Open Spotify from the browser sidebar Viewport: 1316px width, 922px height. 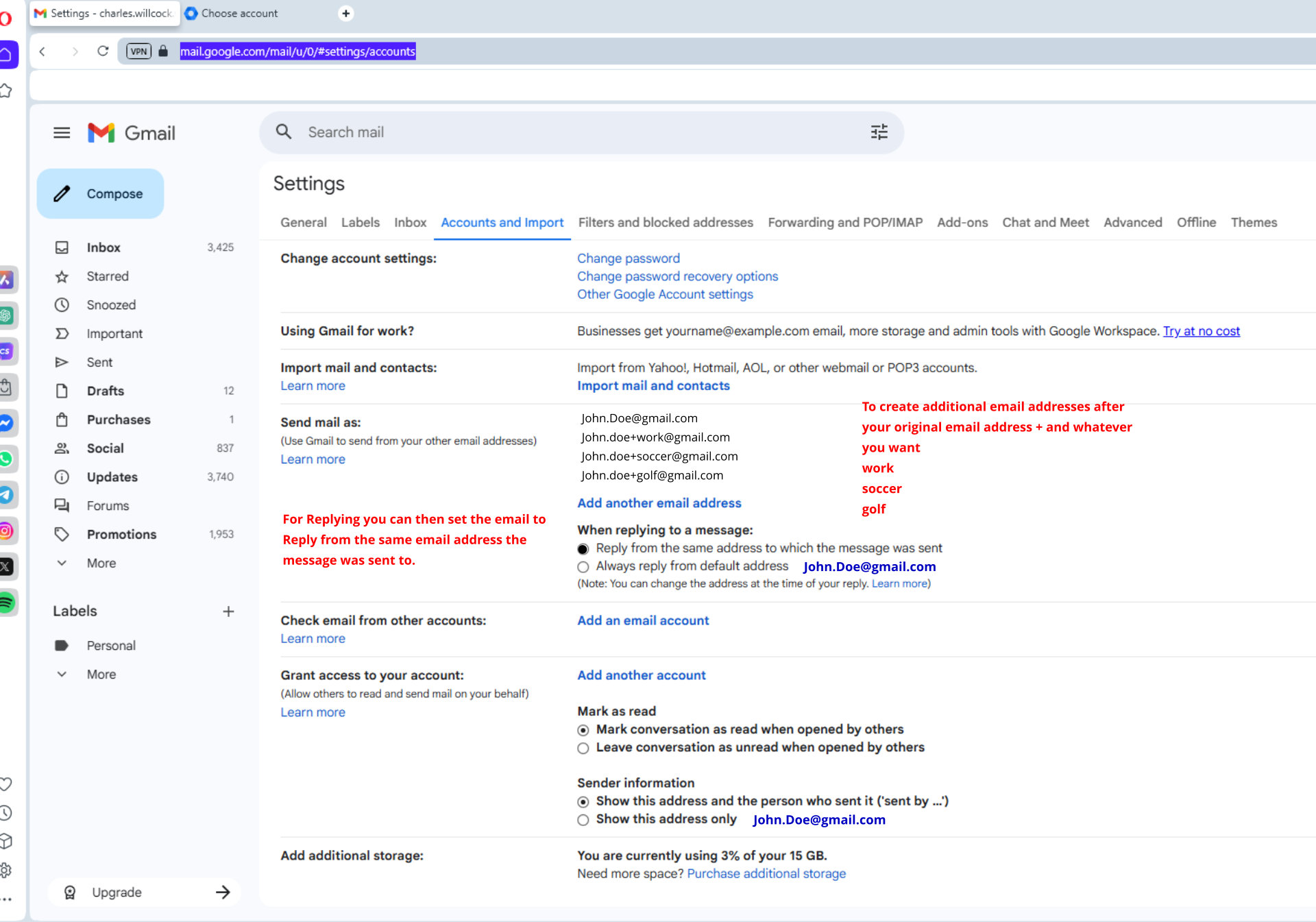coord(7,603)
